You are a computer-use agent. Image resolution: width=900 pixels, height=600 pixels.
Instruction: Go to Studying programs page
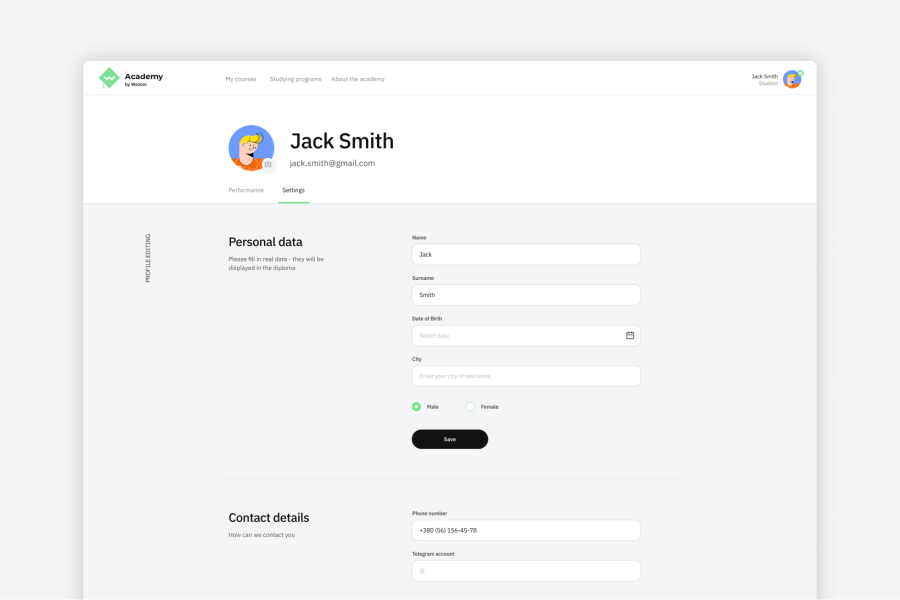click(x=296, y=79)
